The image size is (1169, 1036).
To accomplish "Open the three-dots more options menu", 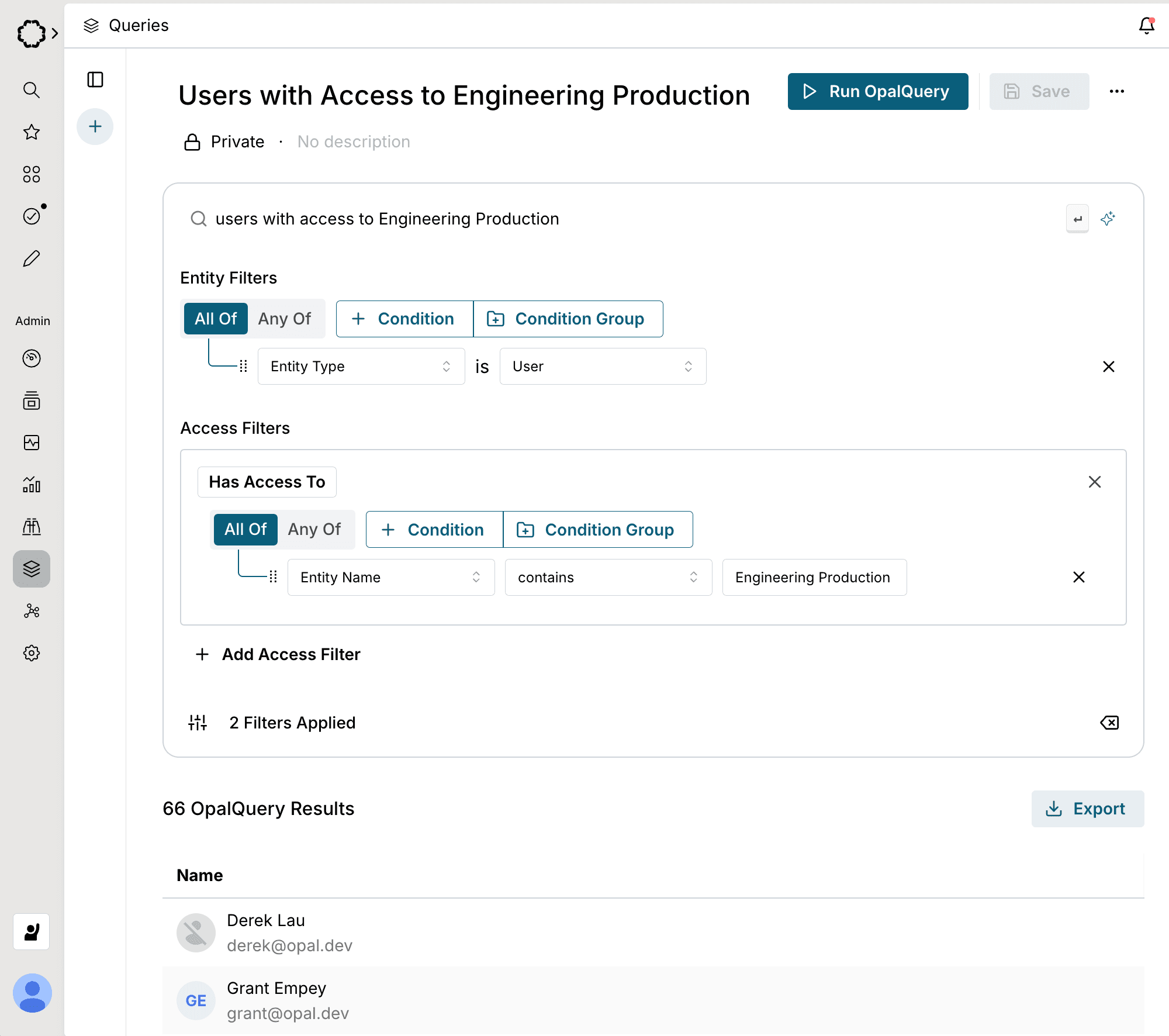I will pos(1116,91).
